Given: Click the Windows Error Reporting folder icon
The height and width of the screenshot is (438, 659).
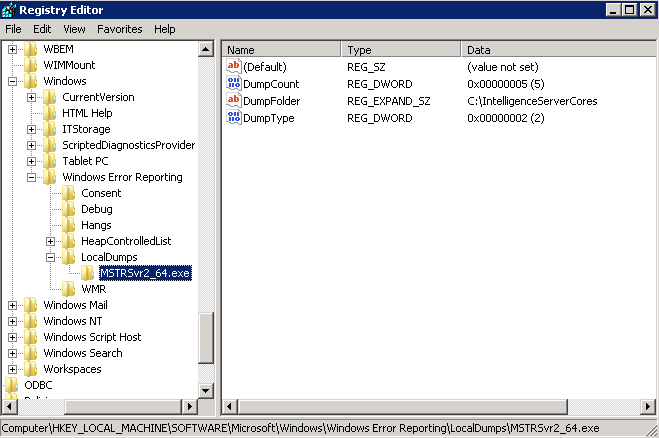Looking at the screenshot, I should pyautogui.click(x=50, y=177).
